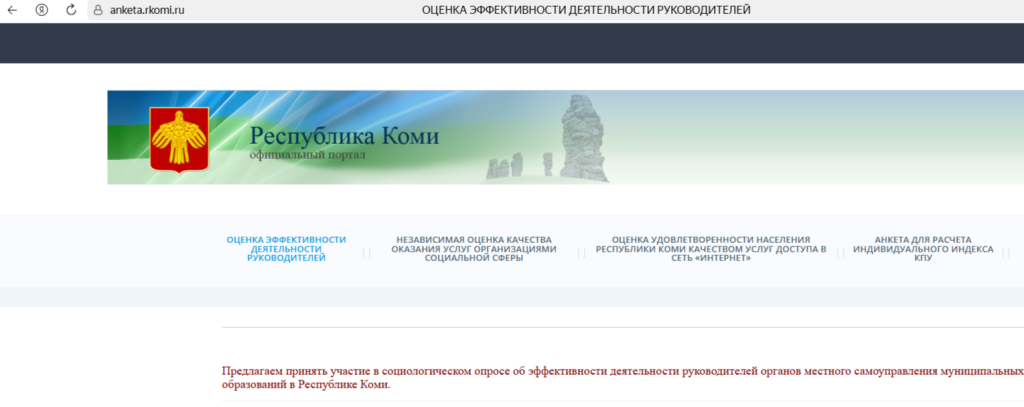
Task: Click the anketa.rkomi.ru address field
Action: click(146, 10)
